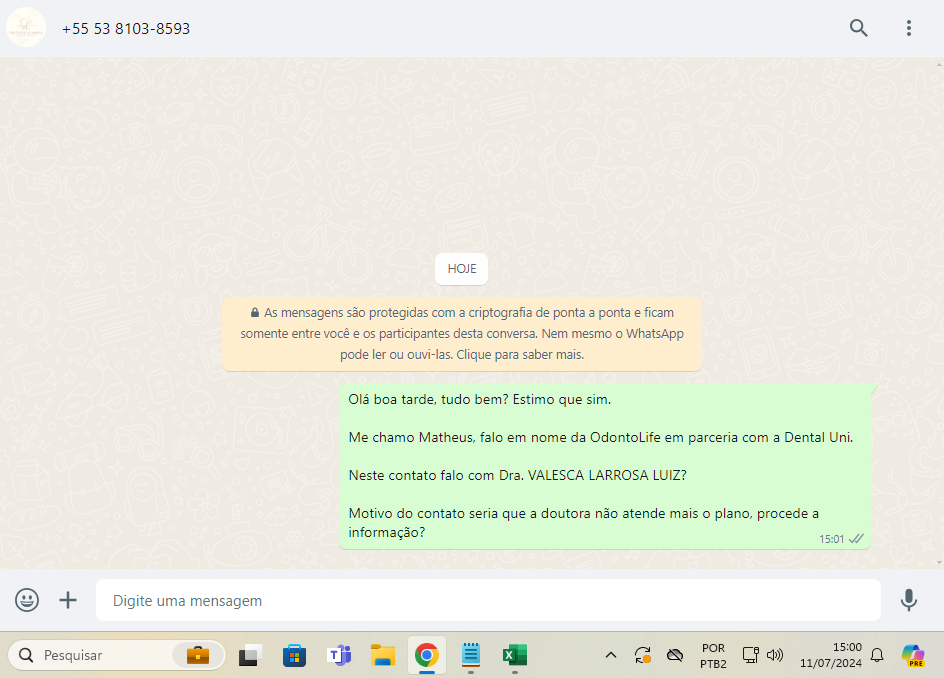
Task: Search messages in this conversation
Action: click(859, 28)
